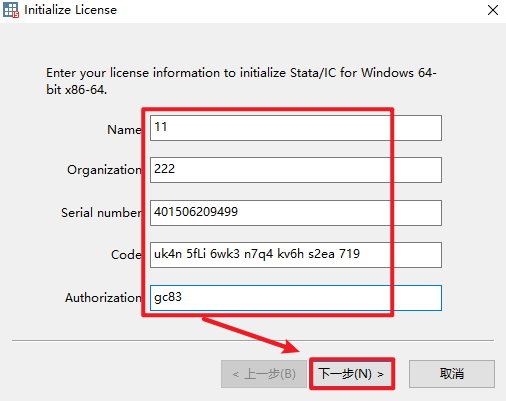The image size is (506, 401).
Task: Click the Name input field
Action: click(x=296, y=128)
